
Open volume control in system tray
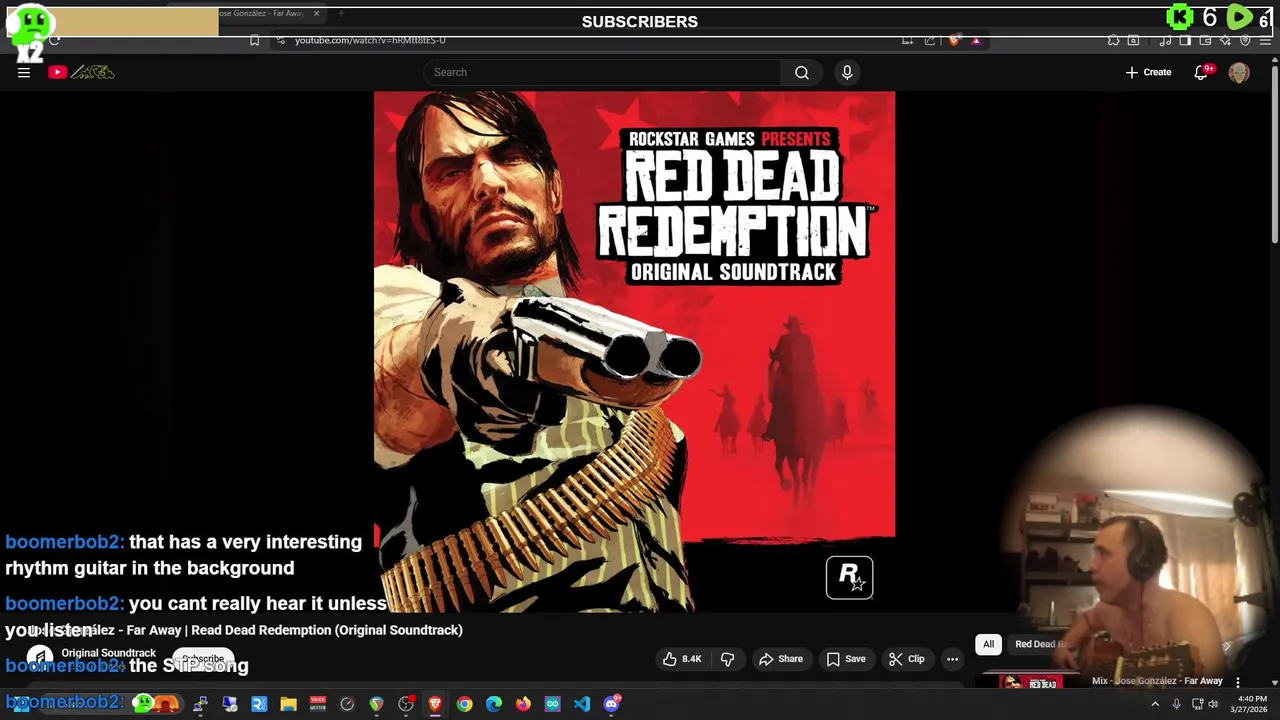point(1213,704)
